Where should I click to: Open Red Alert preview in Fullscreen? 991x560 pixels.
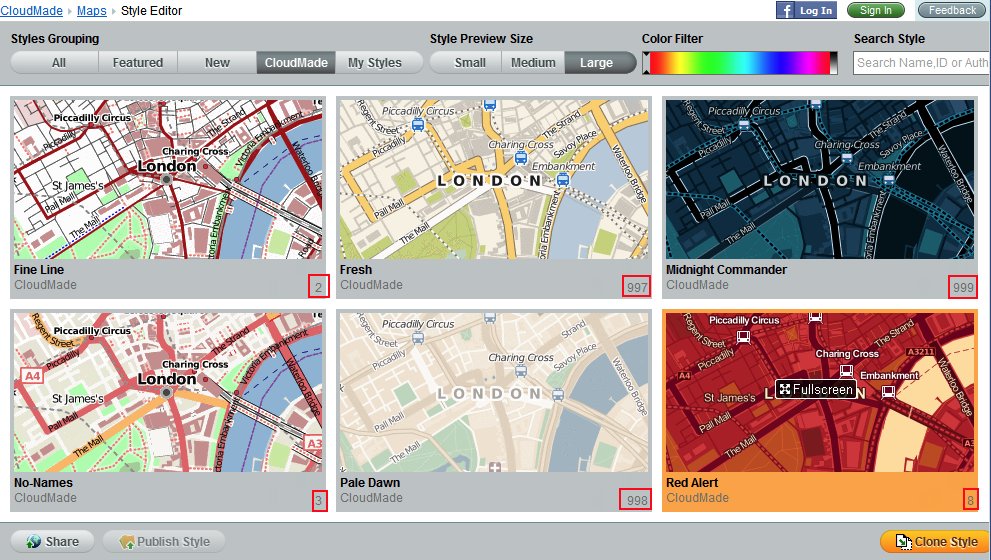[816, 389]
